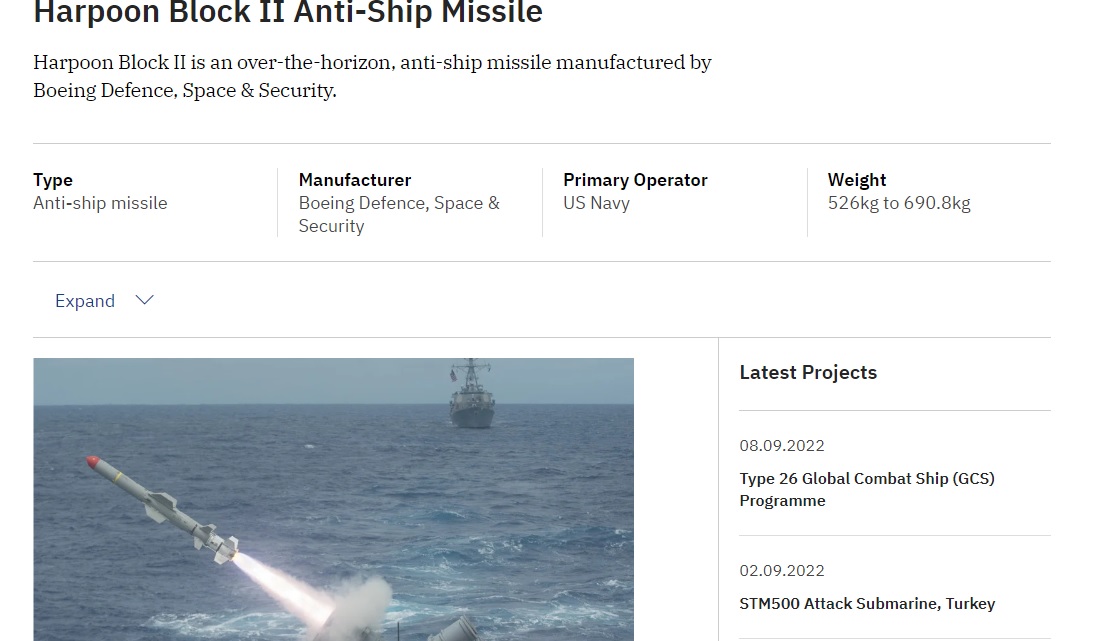The image size is (1109, 641).
Task: Click the Expand text label
Action: tap(85, 301)
